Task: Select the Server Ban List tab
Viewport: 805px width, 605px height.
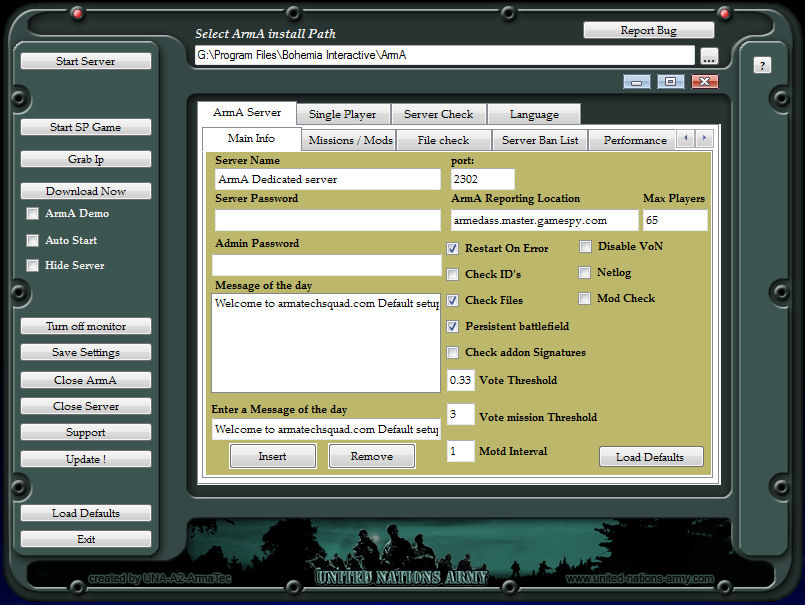Action: click(x=540, y=140)
